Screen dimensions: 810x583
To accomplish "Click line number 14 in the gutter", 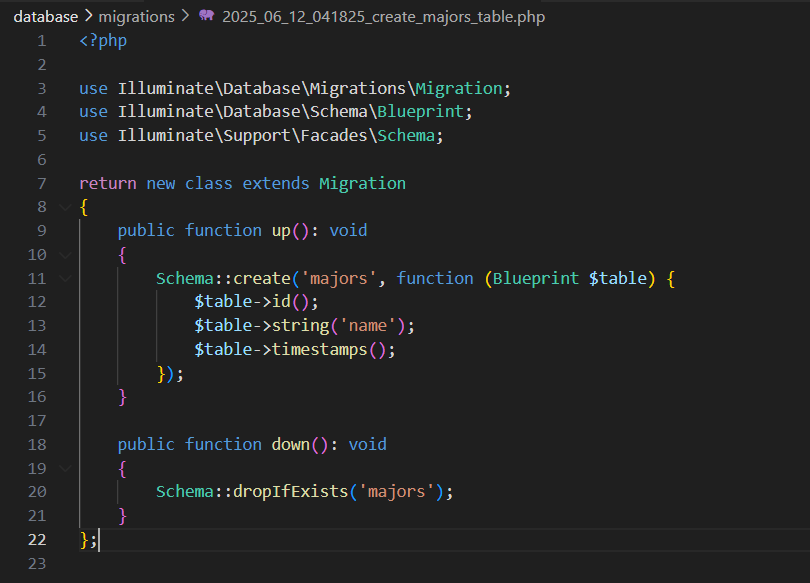I will pyautogui.click(x=37, y=350).
